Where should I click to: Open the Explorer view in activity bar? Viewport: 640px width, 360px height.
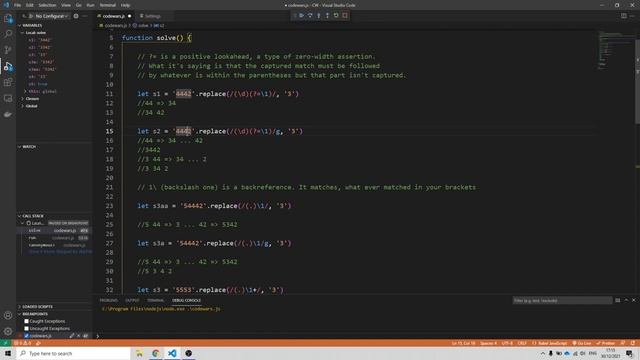point(8,18)
